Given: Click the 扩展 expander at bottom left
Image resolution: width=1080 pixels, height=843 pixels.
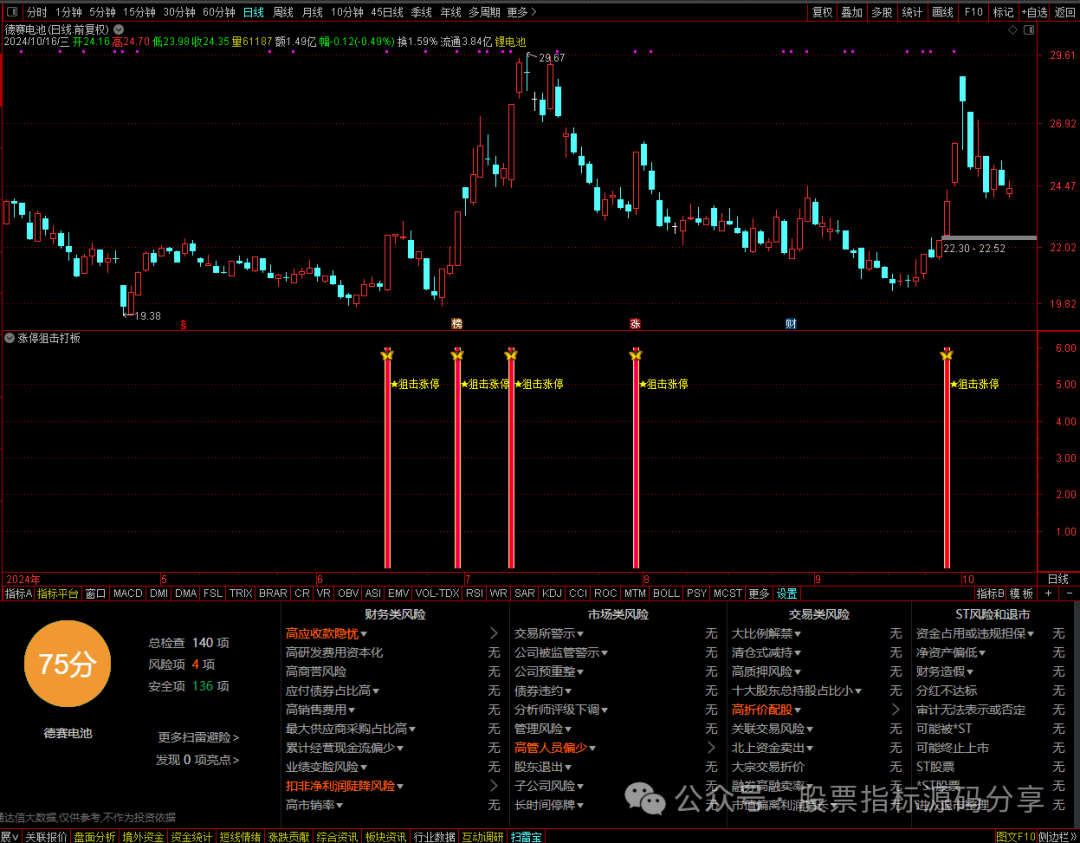Looking at the screenshot, I should click(10, 837).
